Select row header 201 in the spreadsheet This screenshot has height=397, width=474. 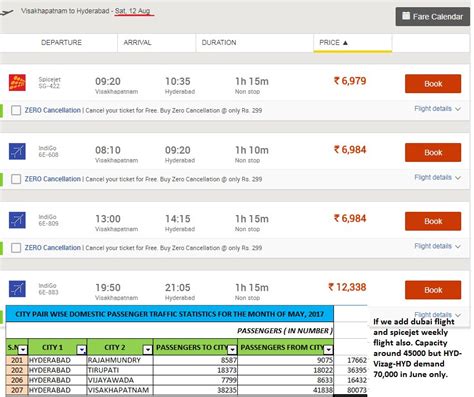17,360
